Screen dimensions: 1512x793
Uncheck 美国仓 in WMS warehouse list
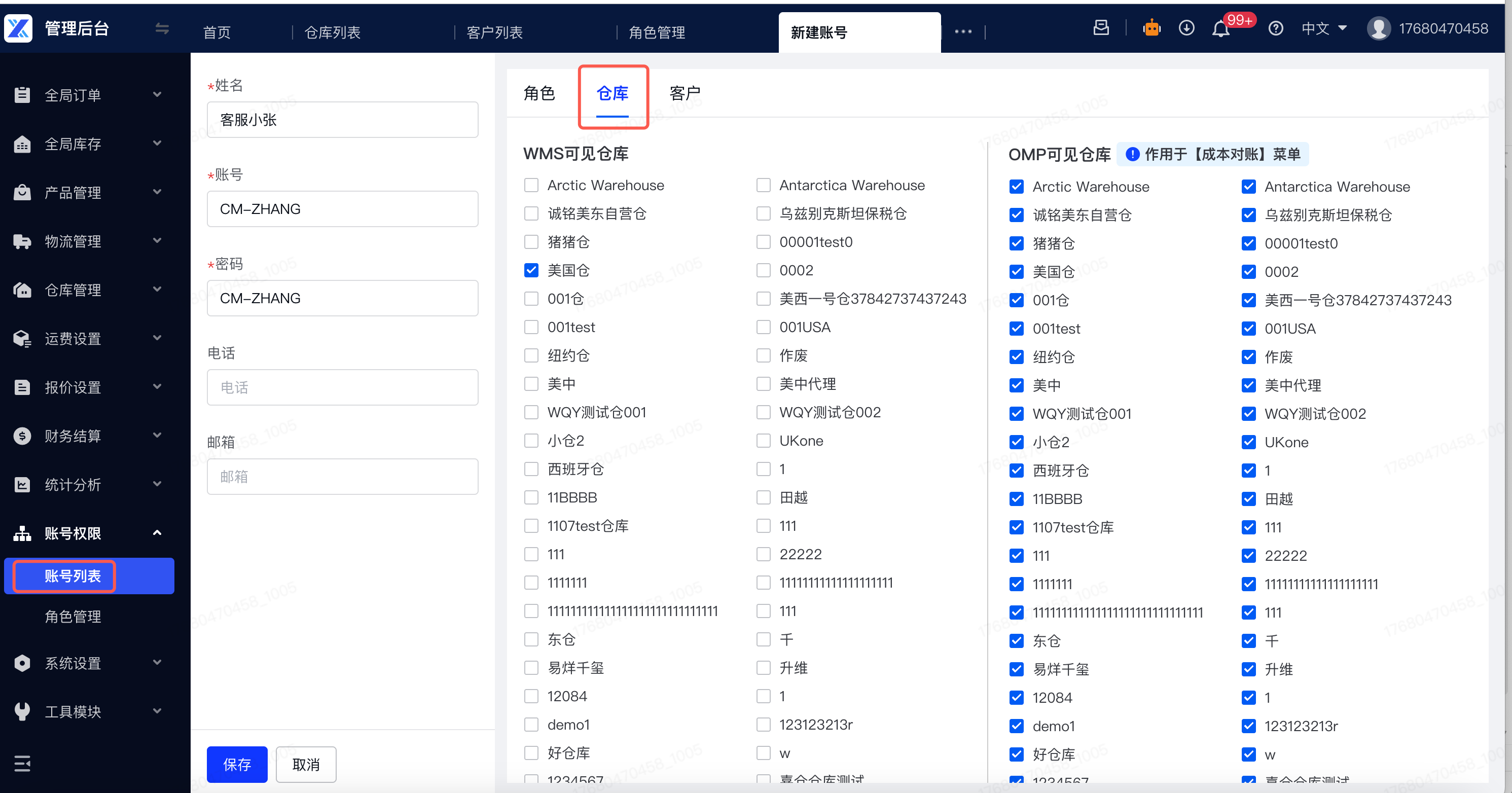tap(531, 270)
